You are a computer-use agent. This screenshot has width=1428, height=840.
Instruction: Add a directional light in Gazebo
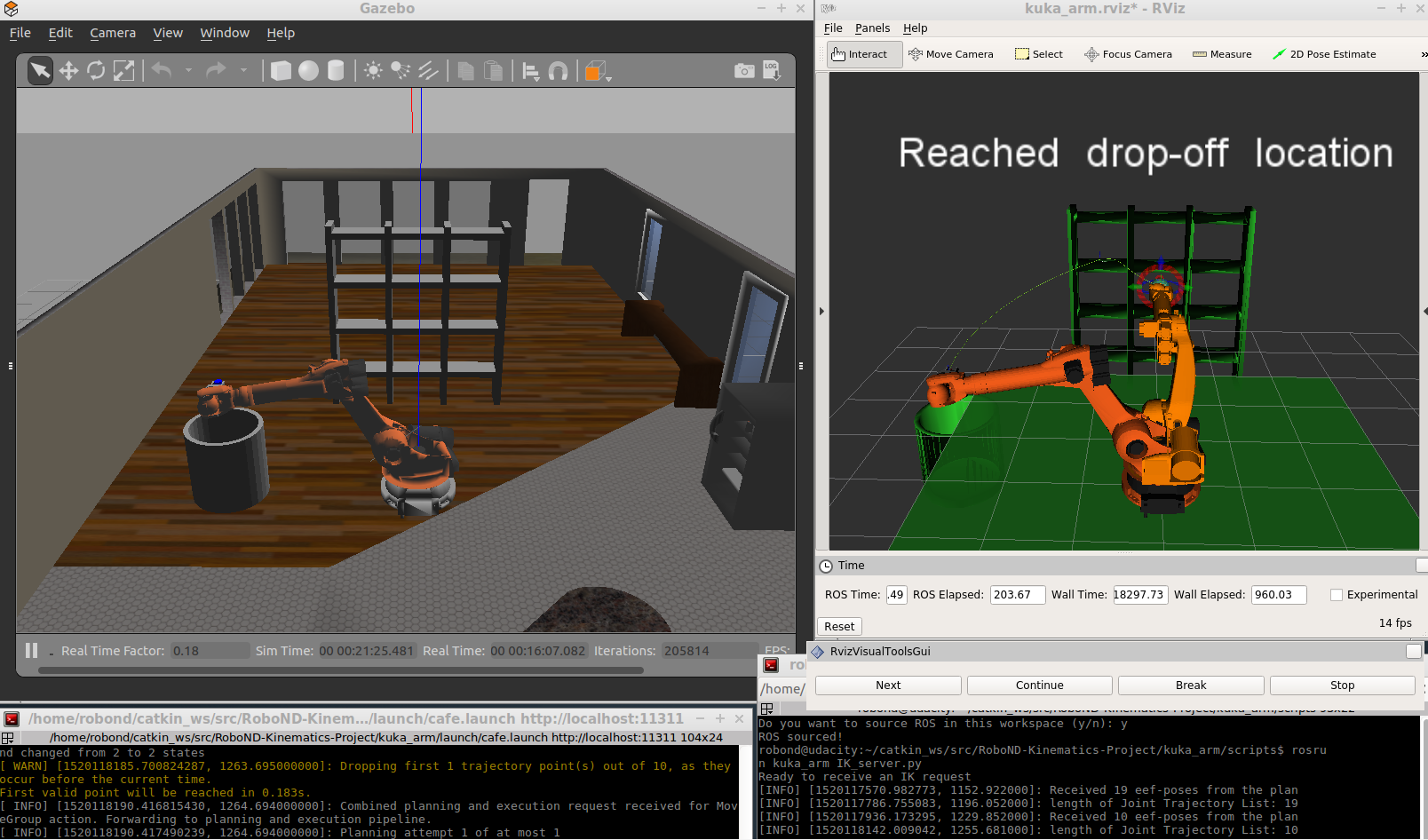[x=428, y=70]
